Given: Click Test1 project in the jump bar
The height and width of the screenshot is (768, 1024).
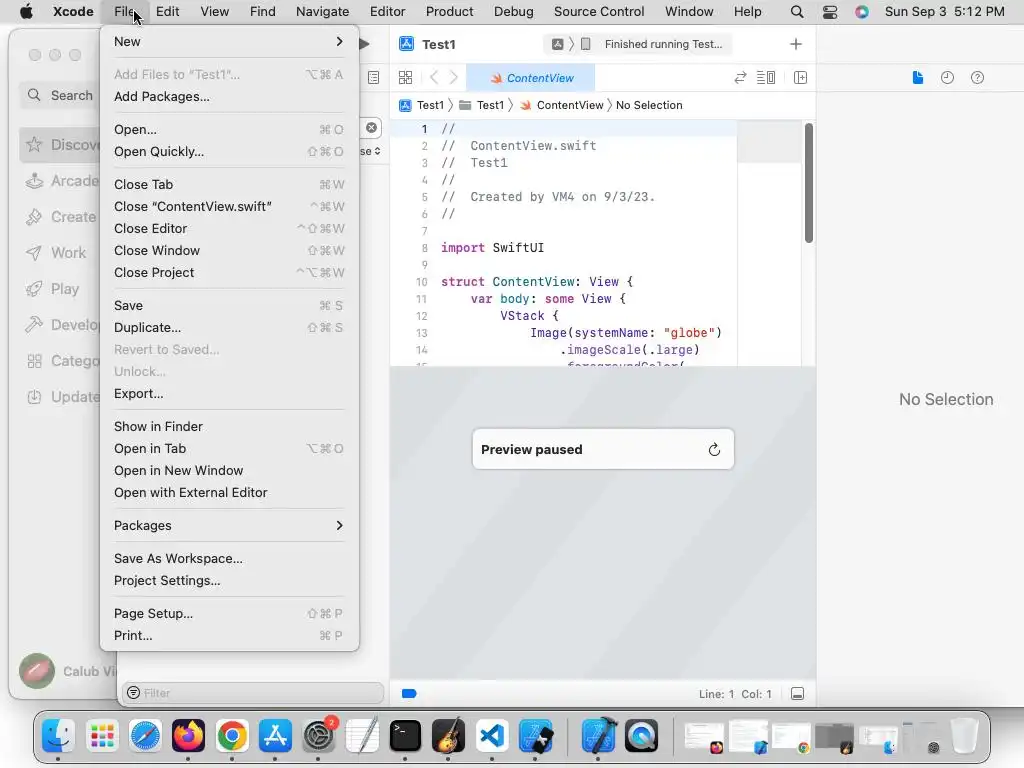Looking at the screenshot, I should tap(422, 105).
